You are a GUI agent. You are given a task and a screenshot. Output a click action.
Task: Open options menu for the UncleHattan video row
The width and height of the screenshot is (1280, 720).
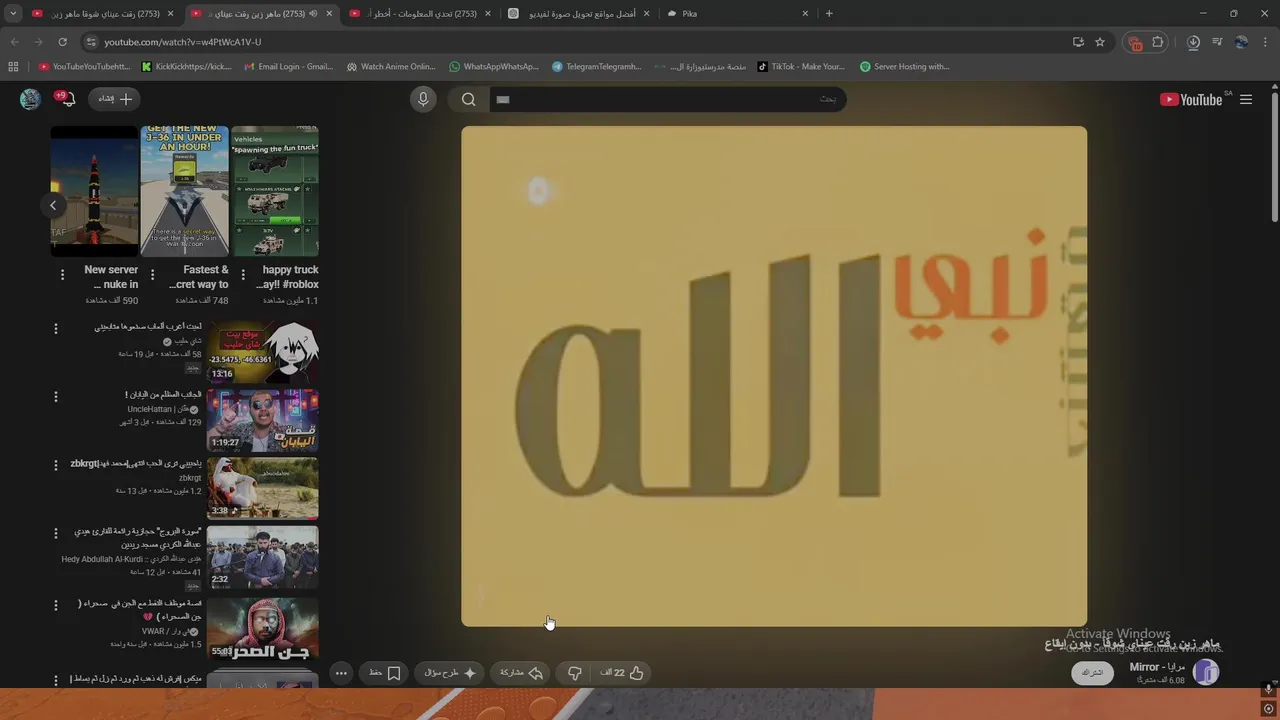56,397
